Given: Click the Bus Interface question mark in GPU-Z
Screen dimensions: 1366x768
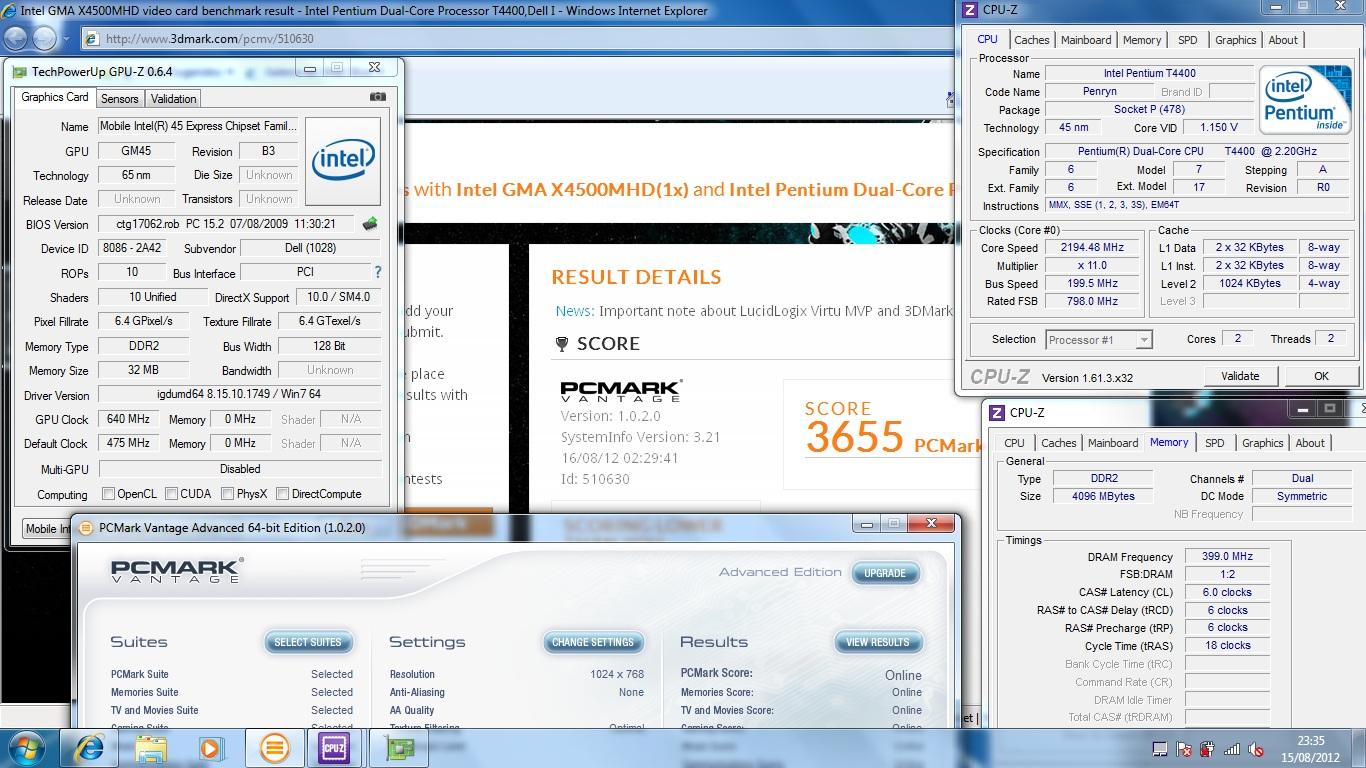Looking at the screenshot, I should click(x=378, y=272).
